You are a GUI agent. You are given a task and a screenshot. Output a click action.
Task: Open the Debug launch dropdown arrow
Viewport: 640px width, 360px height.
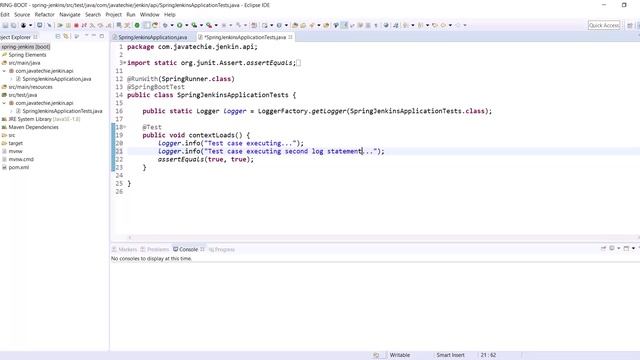[x=172, y=25]
